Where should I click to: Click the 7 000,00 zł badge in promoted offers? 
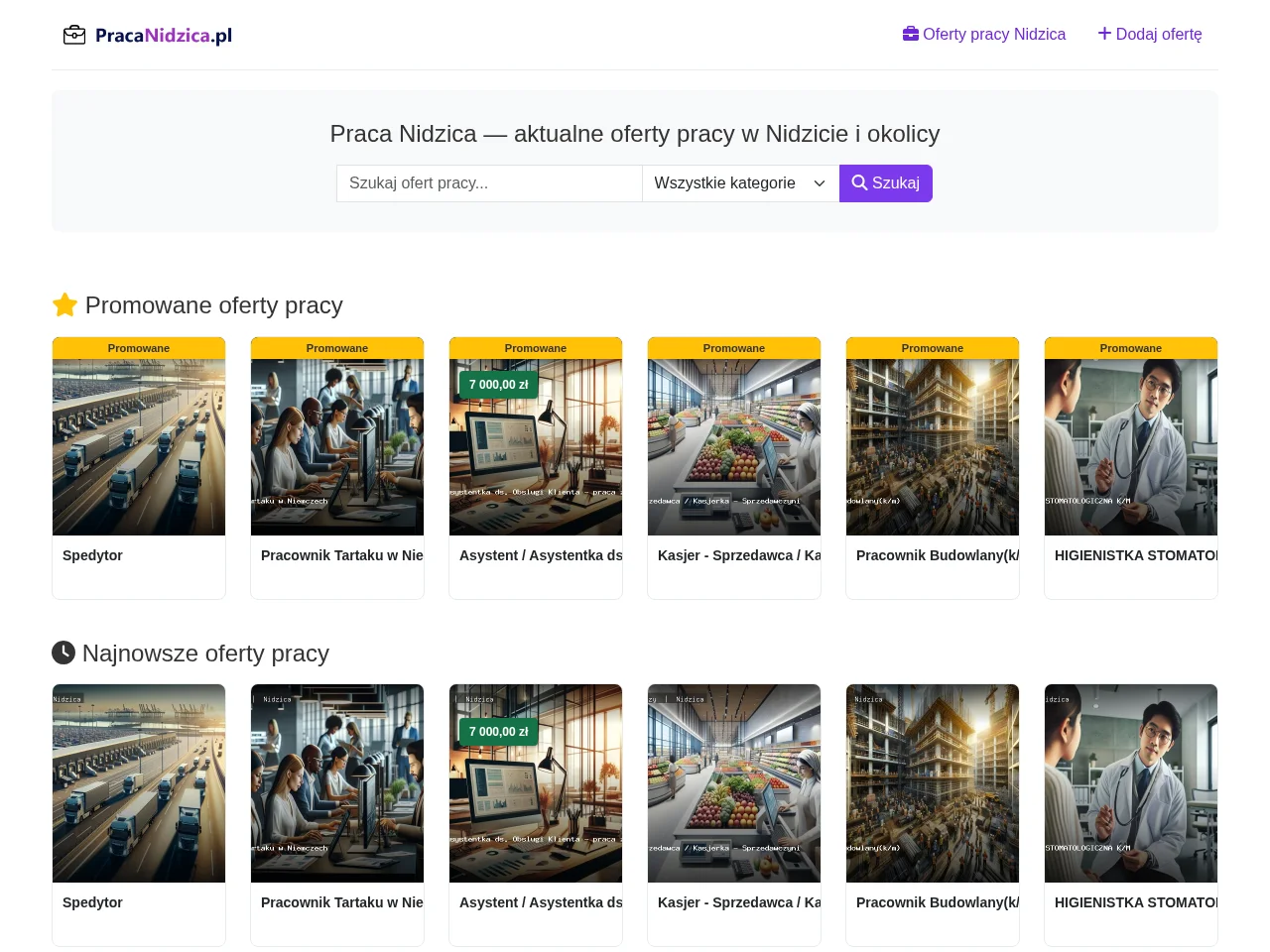pyautogui.click(x=498, y=385)
